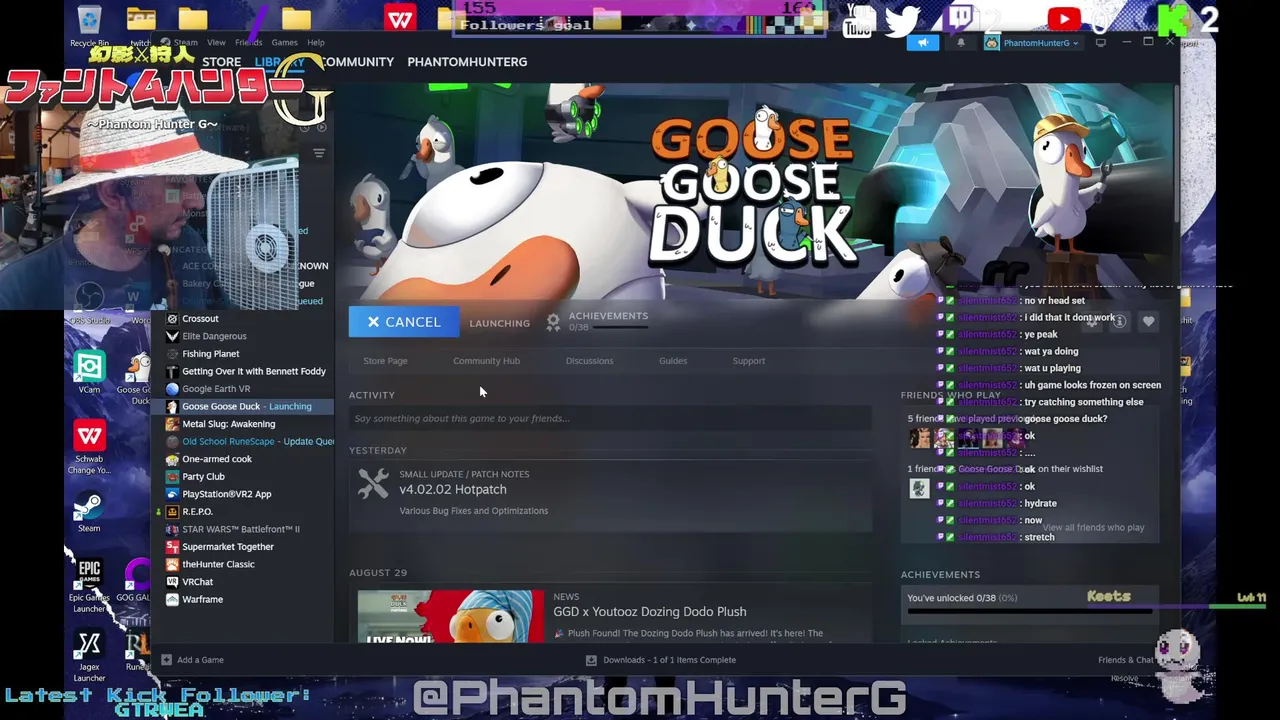
Task: Open the WPS Office desktop icon at top
Action: 401,19
